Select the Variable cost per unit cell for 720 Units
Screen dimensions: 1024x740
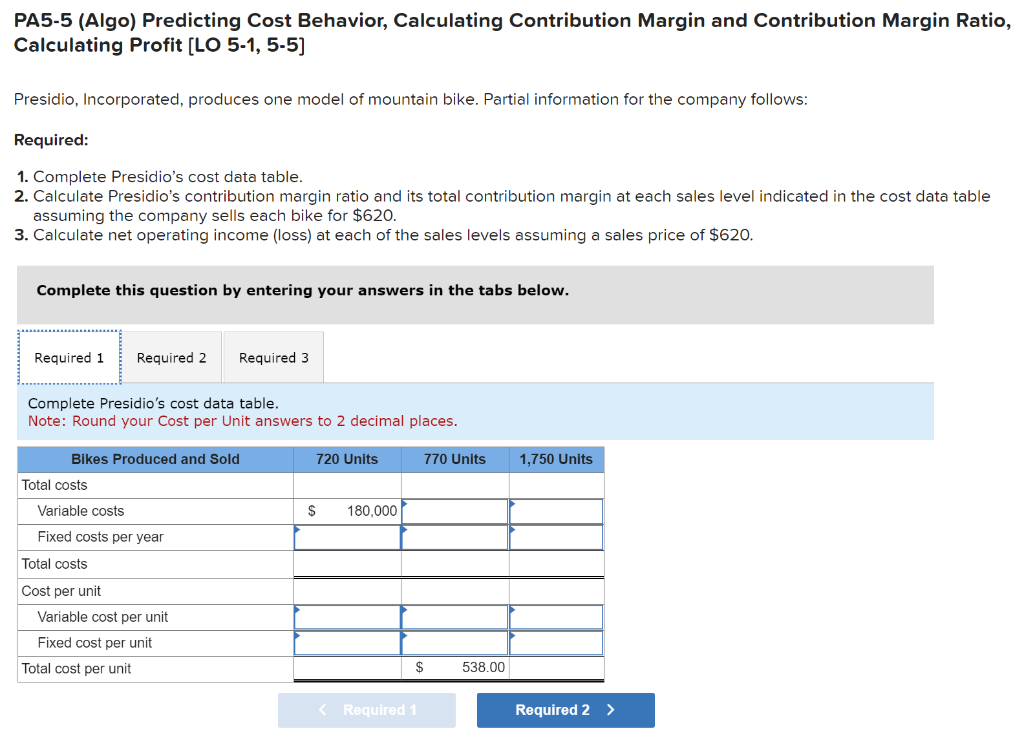coord(347,616)
